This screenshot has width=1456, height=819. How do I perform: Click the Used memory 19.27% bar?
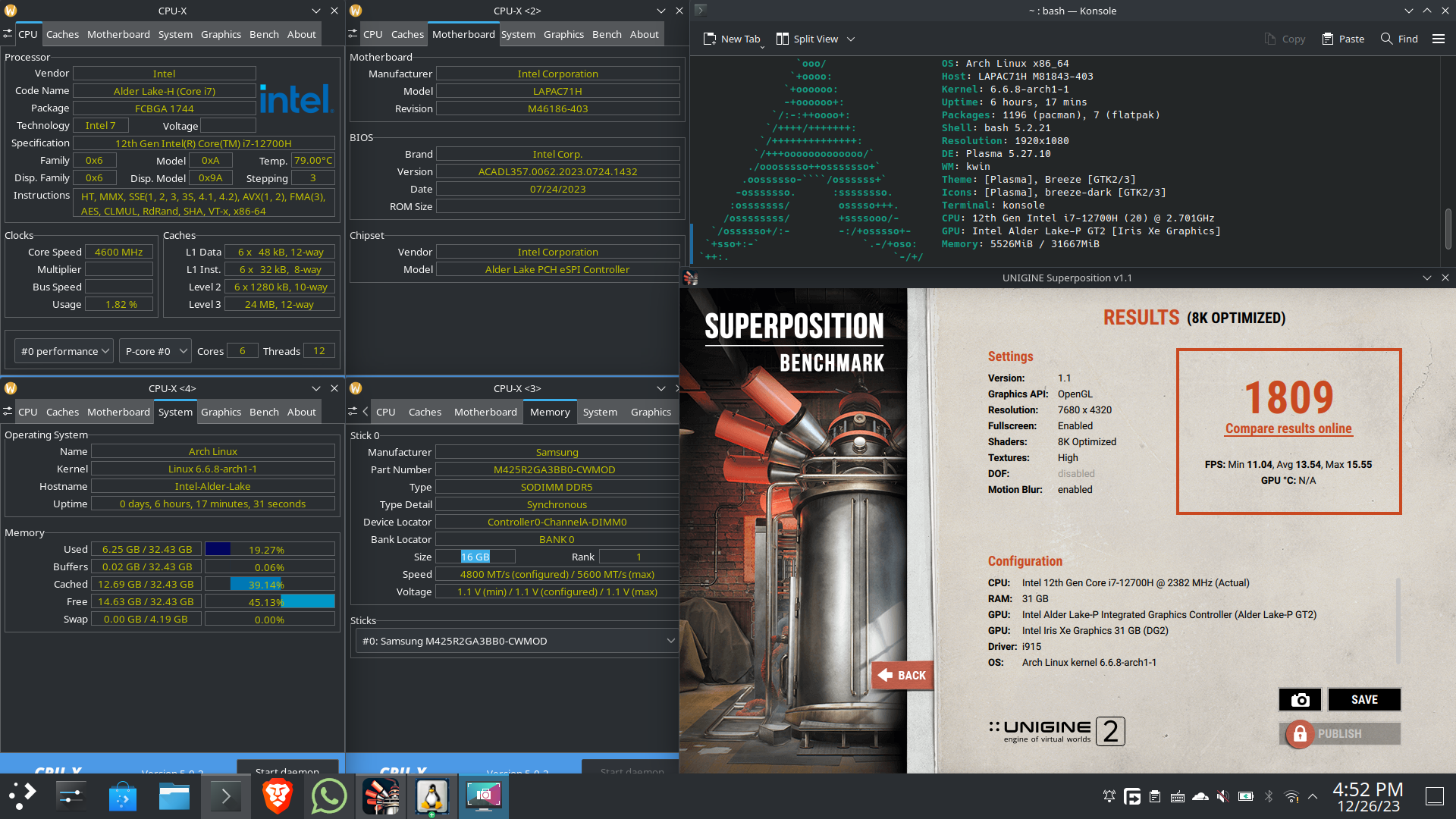tap(270, 549)
